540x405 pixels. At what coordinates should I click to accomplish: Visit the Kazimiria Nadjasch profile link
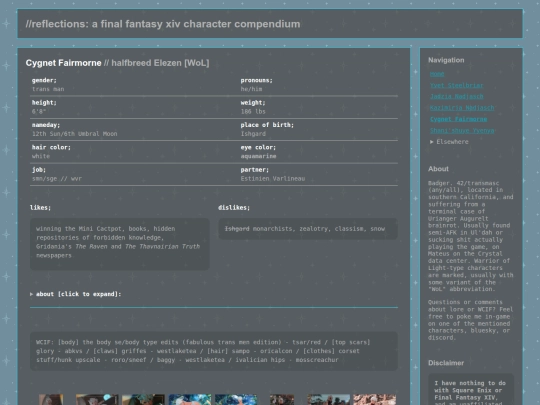click(x=462, y=108)
